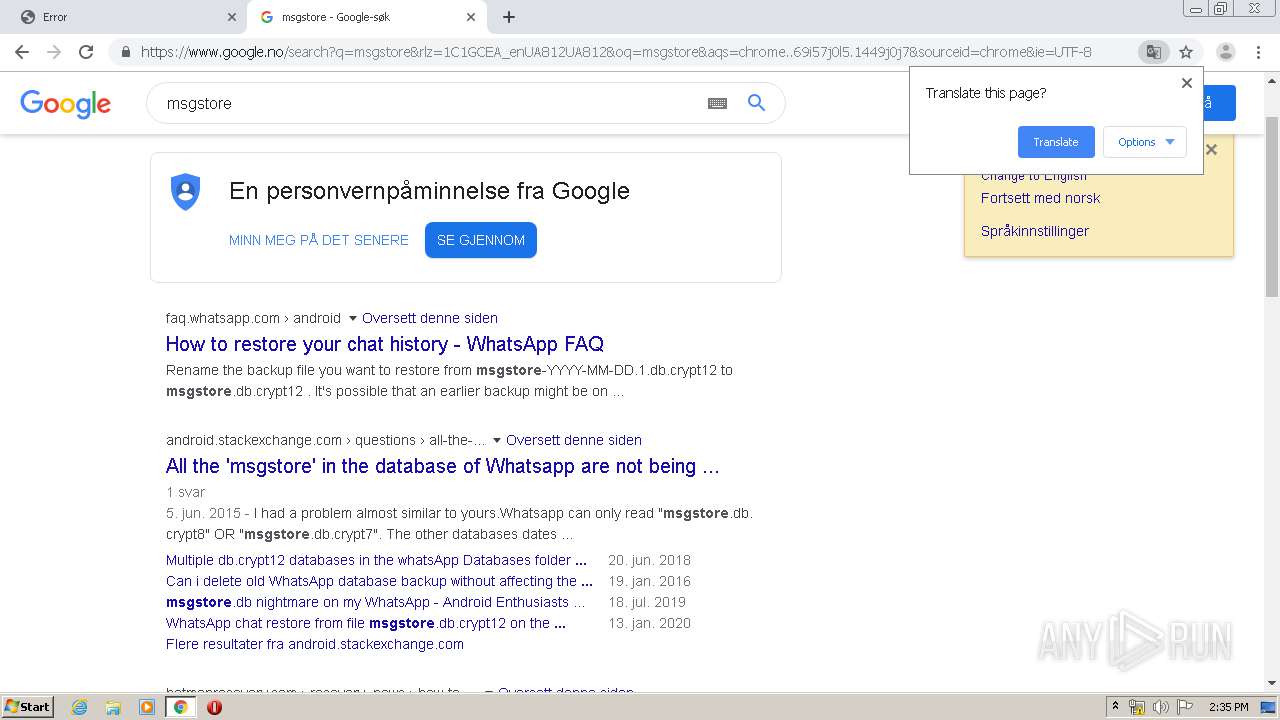Open the translate Options dropdown
1280x720 pixels.
[x=1145, y=142]
